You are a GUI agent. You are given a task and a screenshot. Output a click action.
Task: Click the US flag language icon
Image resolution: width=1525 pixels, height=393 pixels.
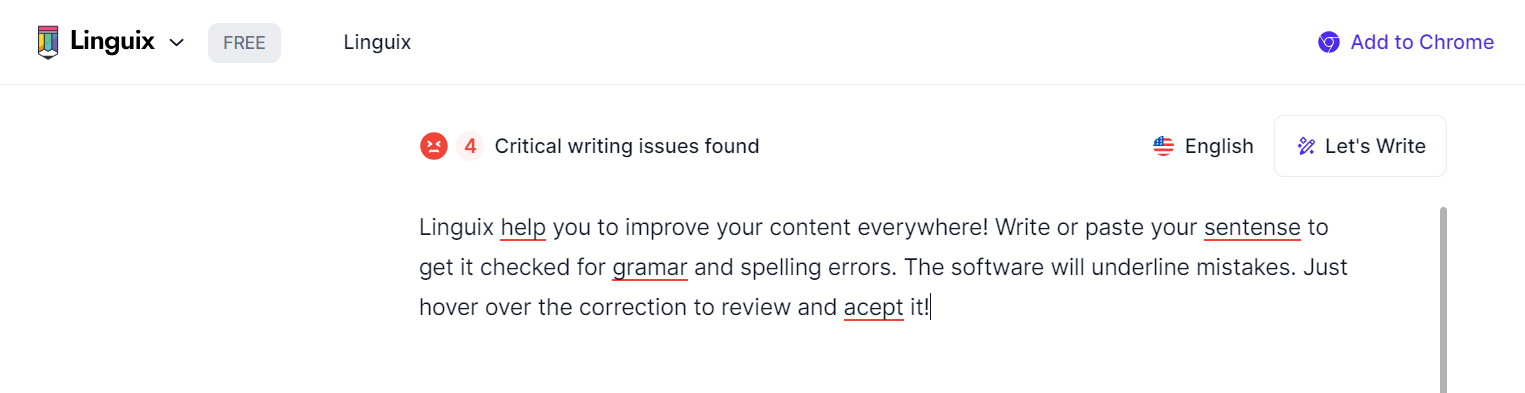[x=1163, y=146]
